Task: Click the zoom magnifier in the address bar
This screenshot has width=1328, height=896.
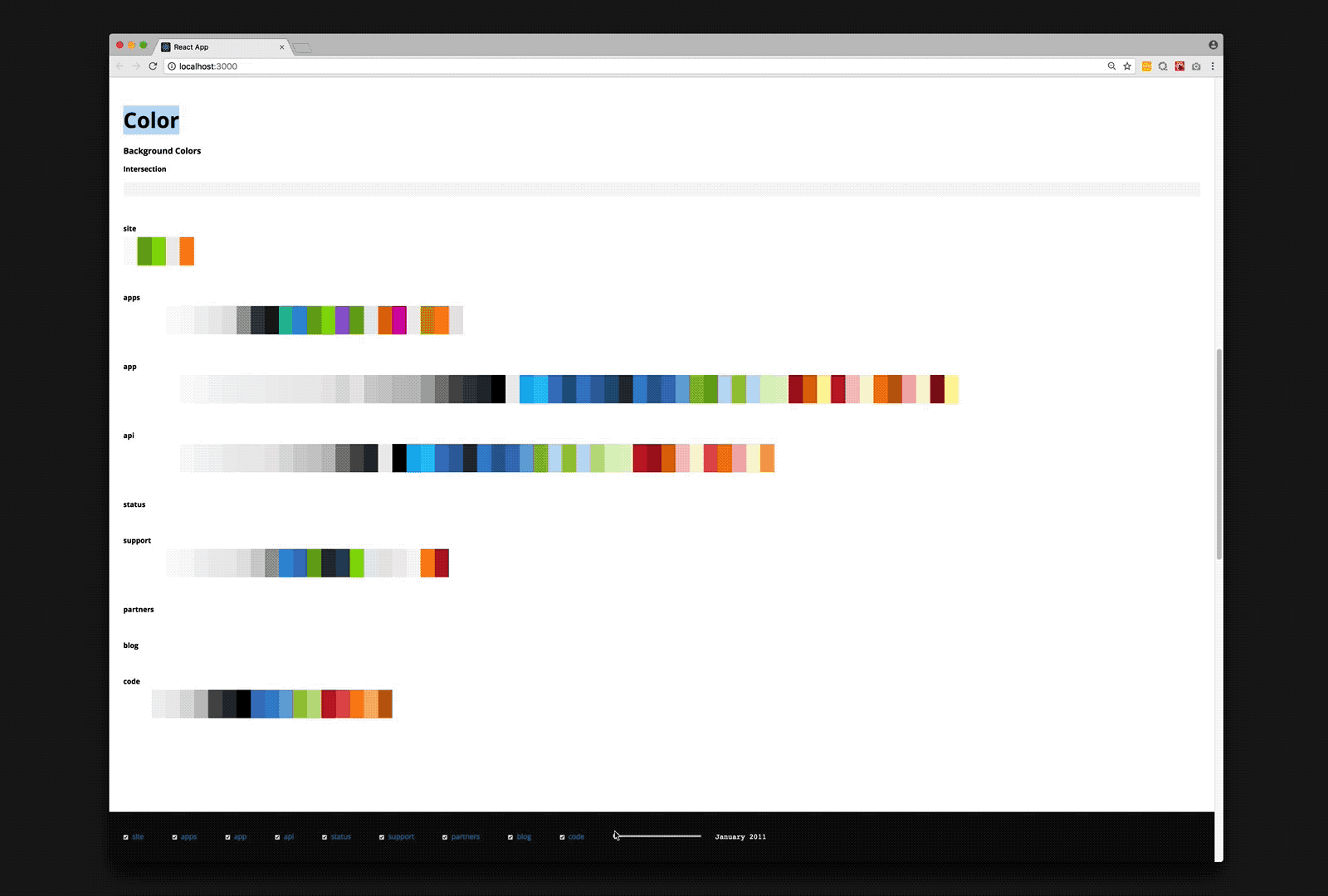Action: click(1111, 66)
